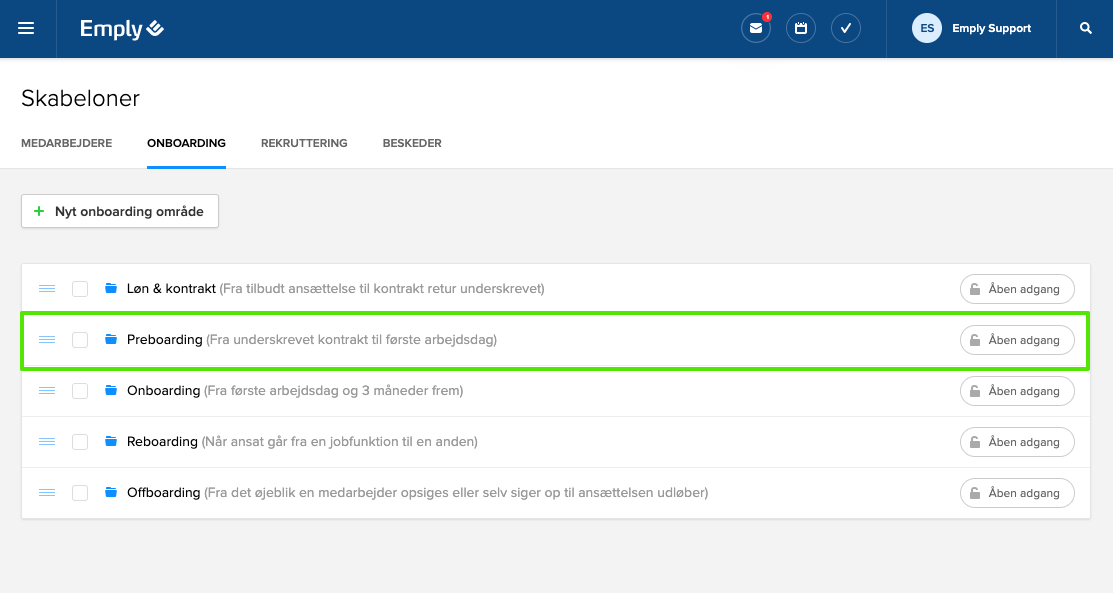Open Åben adgang for Løn & kontrakt

coord(1017,289)
